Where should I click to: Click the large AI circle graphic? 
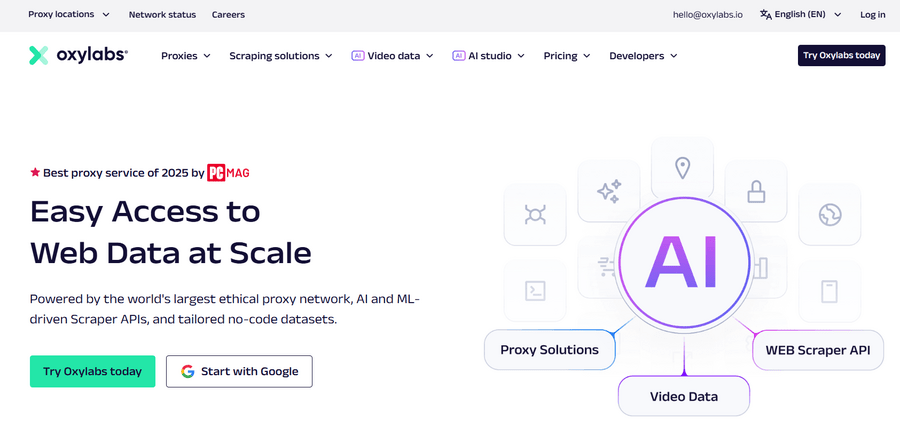(683, 258)
